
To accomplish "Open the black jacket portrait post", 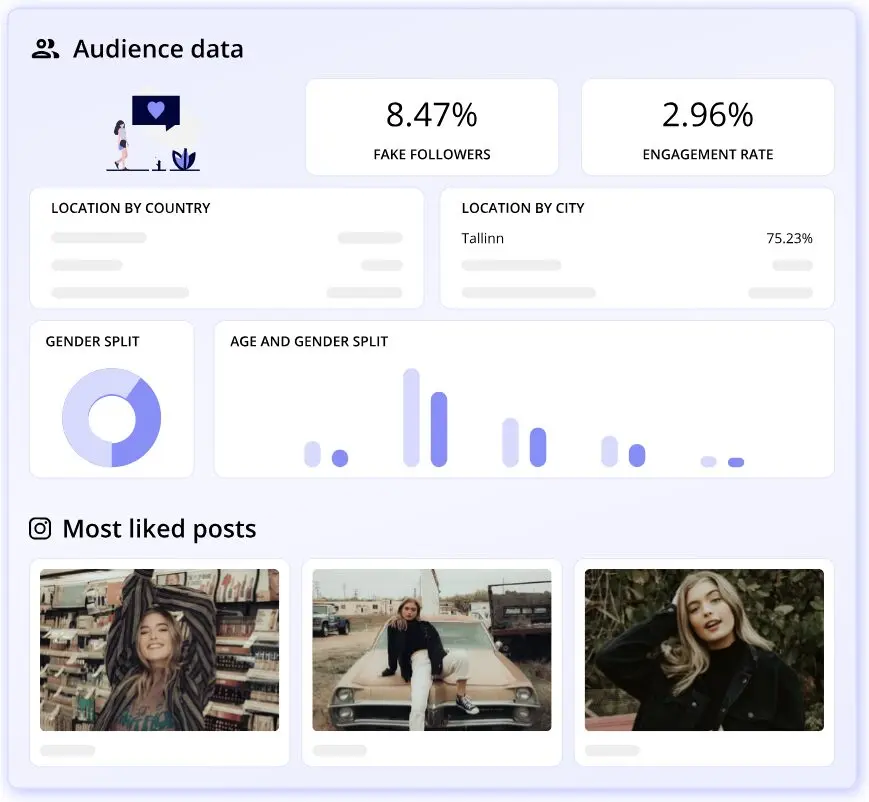I will (x=704, y=650).
